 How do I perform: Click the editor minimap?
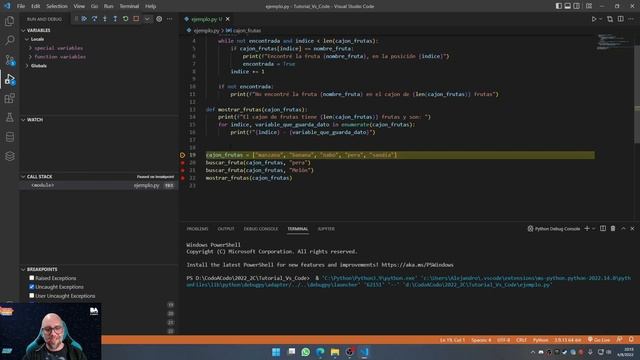point(614,42)
